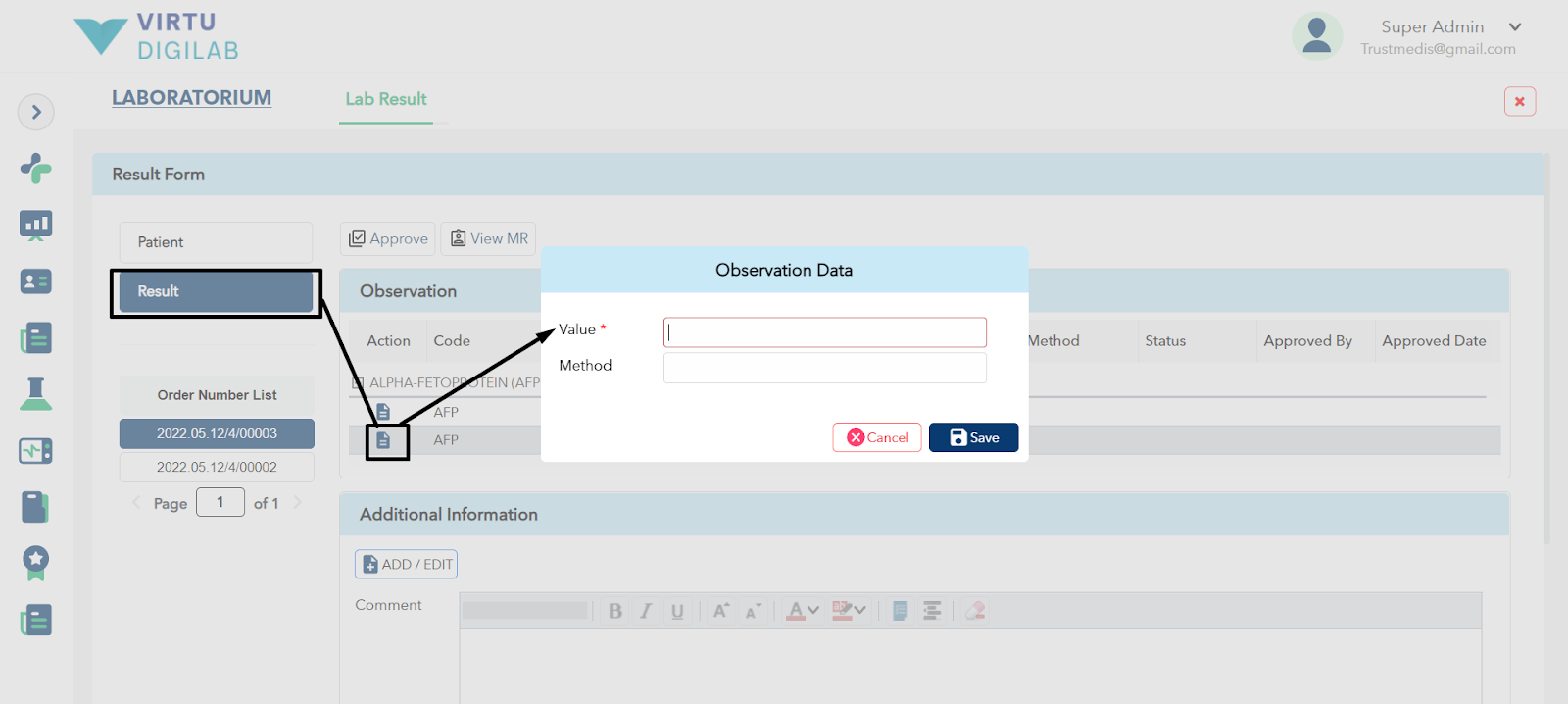Click the Action column header

[388, 340]
